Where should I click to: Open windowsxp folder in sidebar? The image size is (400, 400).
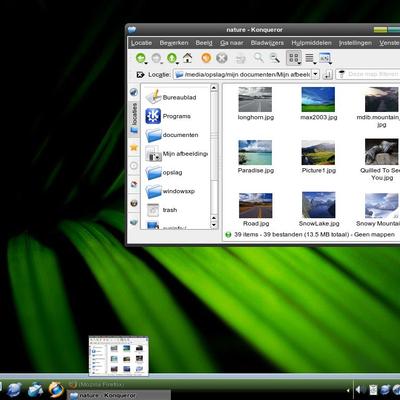tap(170, 191)
